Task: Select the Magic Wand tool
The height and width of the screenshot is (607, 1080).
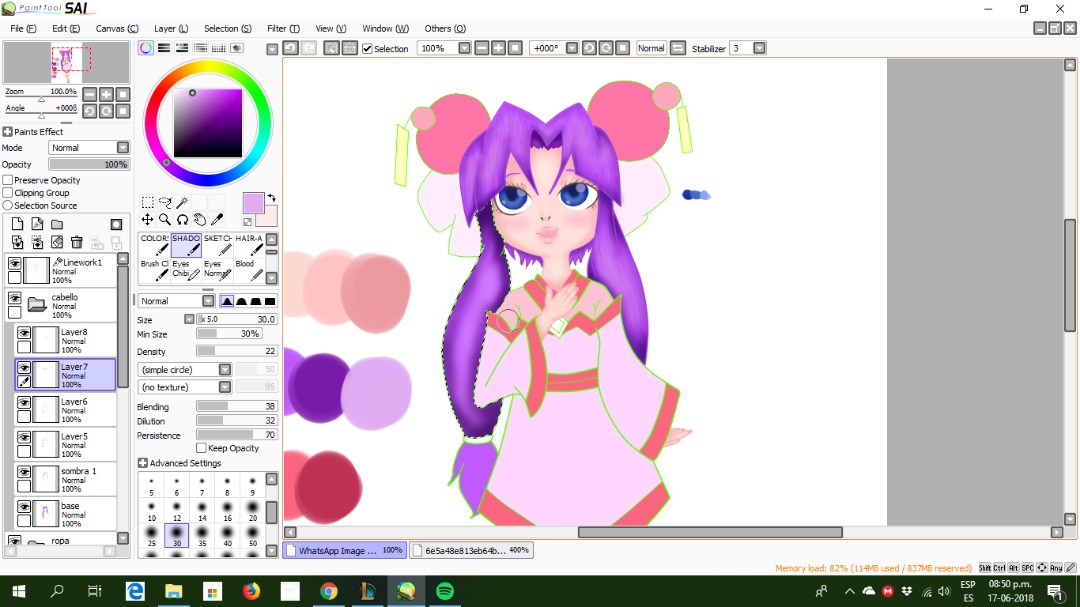Action: (x=182, y=202)
